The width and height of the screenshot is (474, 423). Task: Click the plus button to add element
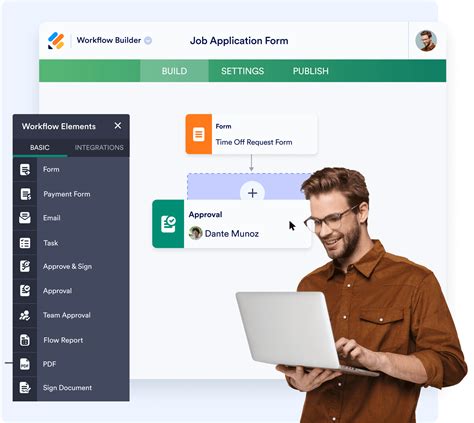[x=252, y=192]
